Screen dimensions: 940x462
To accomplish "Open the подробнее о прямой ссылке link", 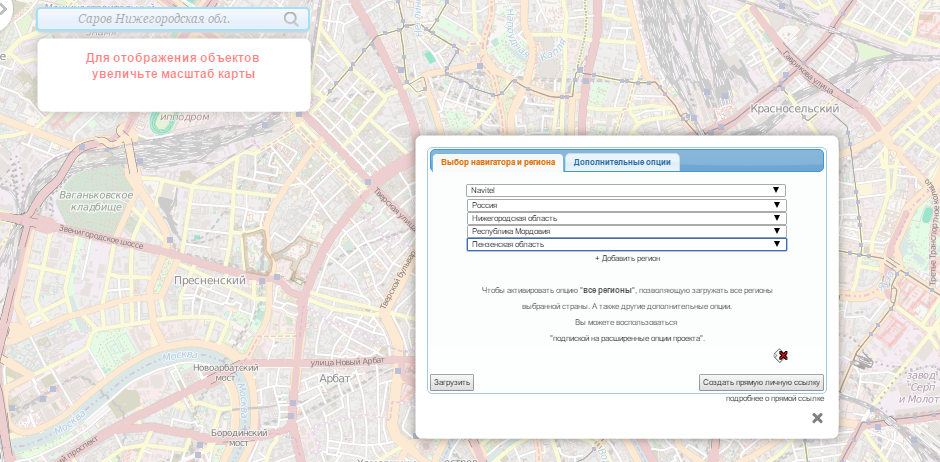I will tap(775, 399).
